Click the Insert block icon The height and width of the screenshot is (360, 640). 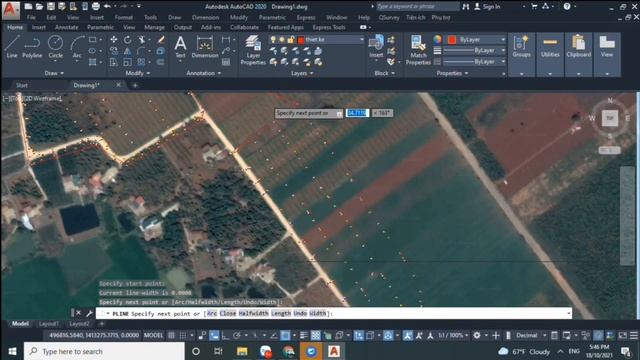(376, 47)
